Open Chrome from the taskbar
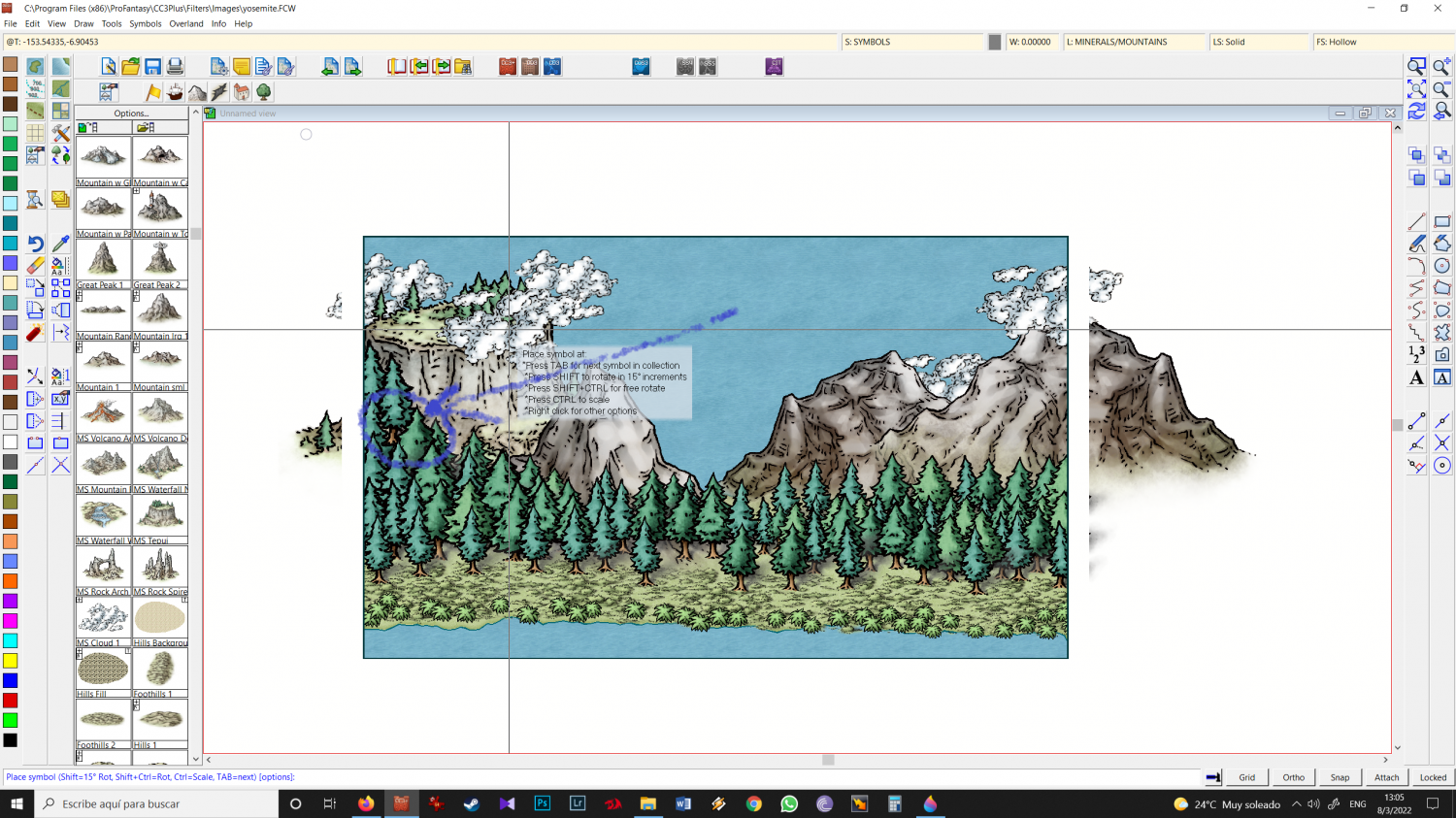The height and width of the screenshot is (818, 1456). click(x=753, y=803)
